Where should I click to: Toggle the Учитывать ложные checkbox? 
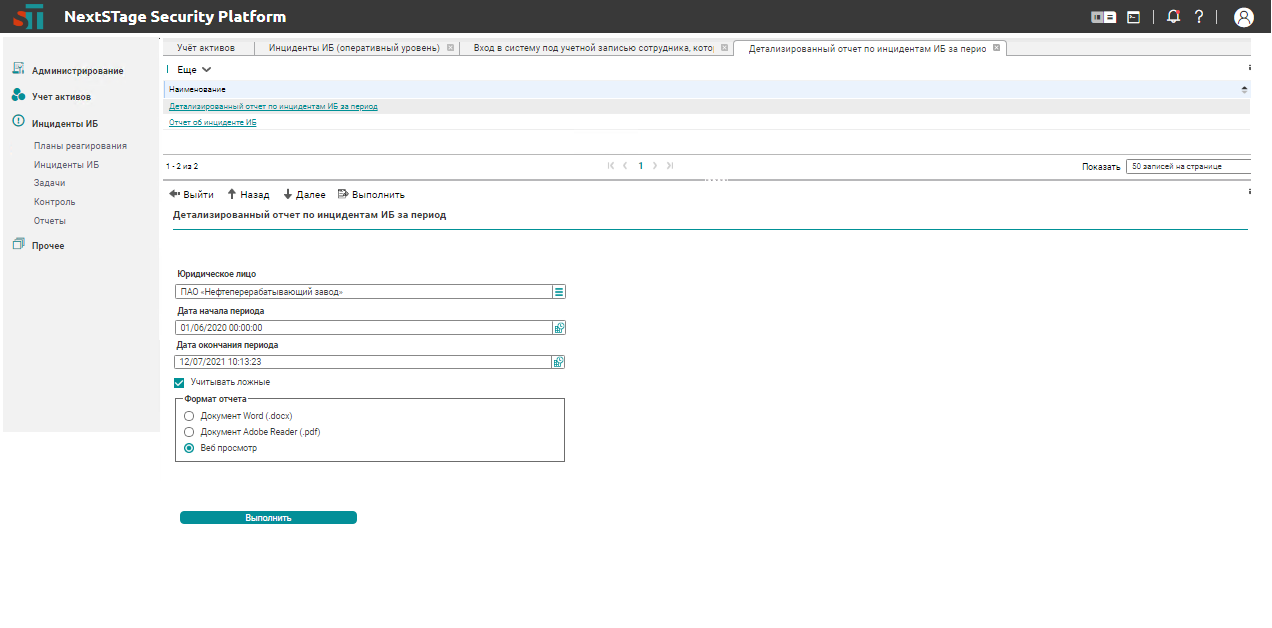pyautogui.click(x=179, y=382)
